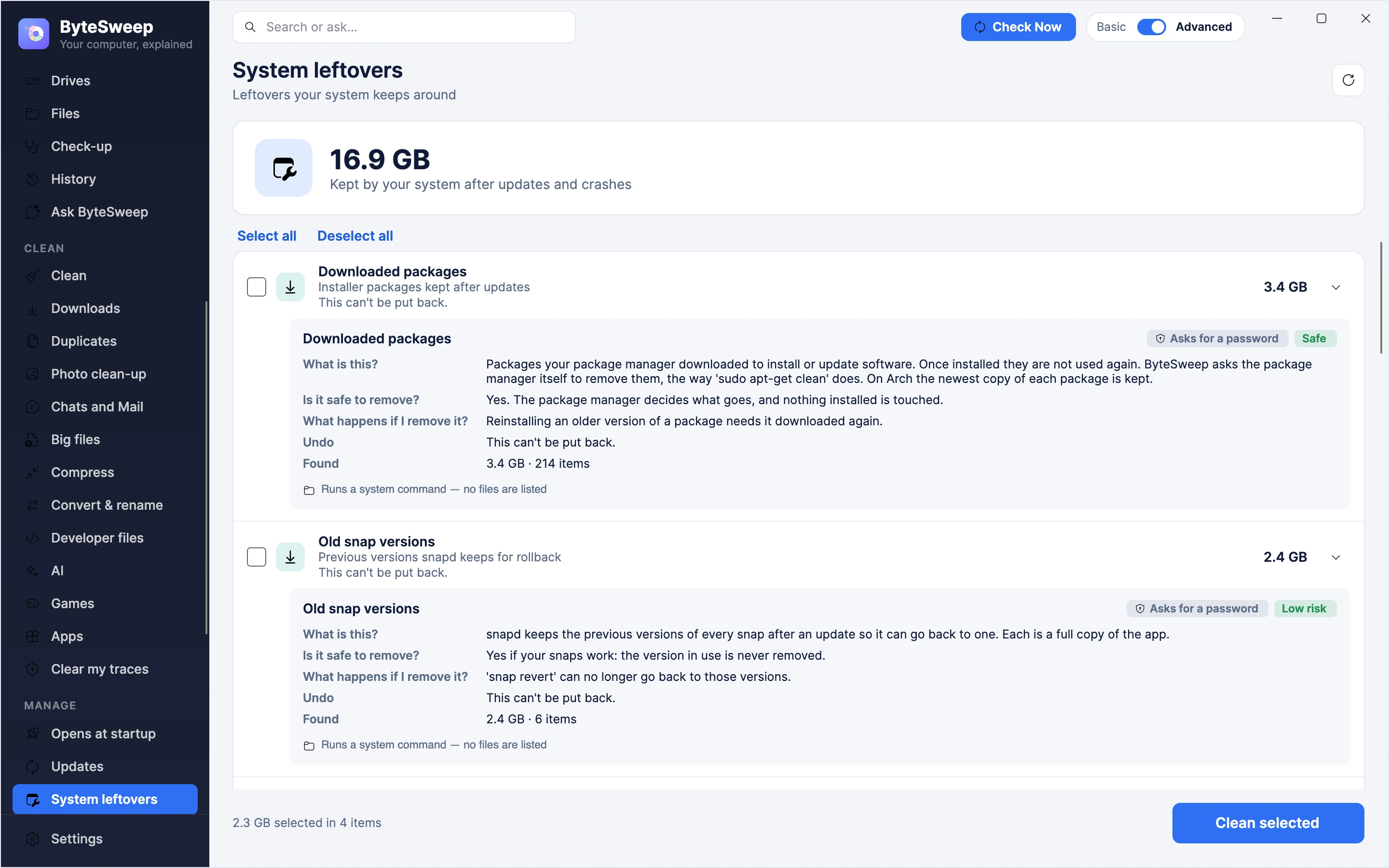Image resolution: width=1389 pixels, height=868 pixels.
Task: Click the Select all link
Action: click(x=267, y=236)
